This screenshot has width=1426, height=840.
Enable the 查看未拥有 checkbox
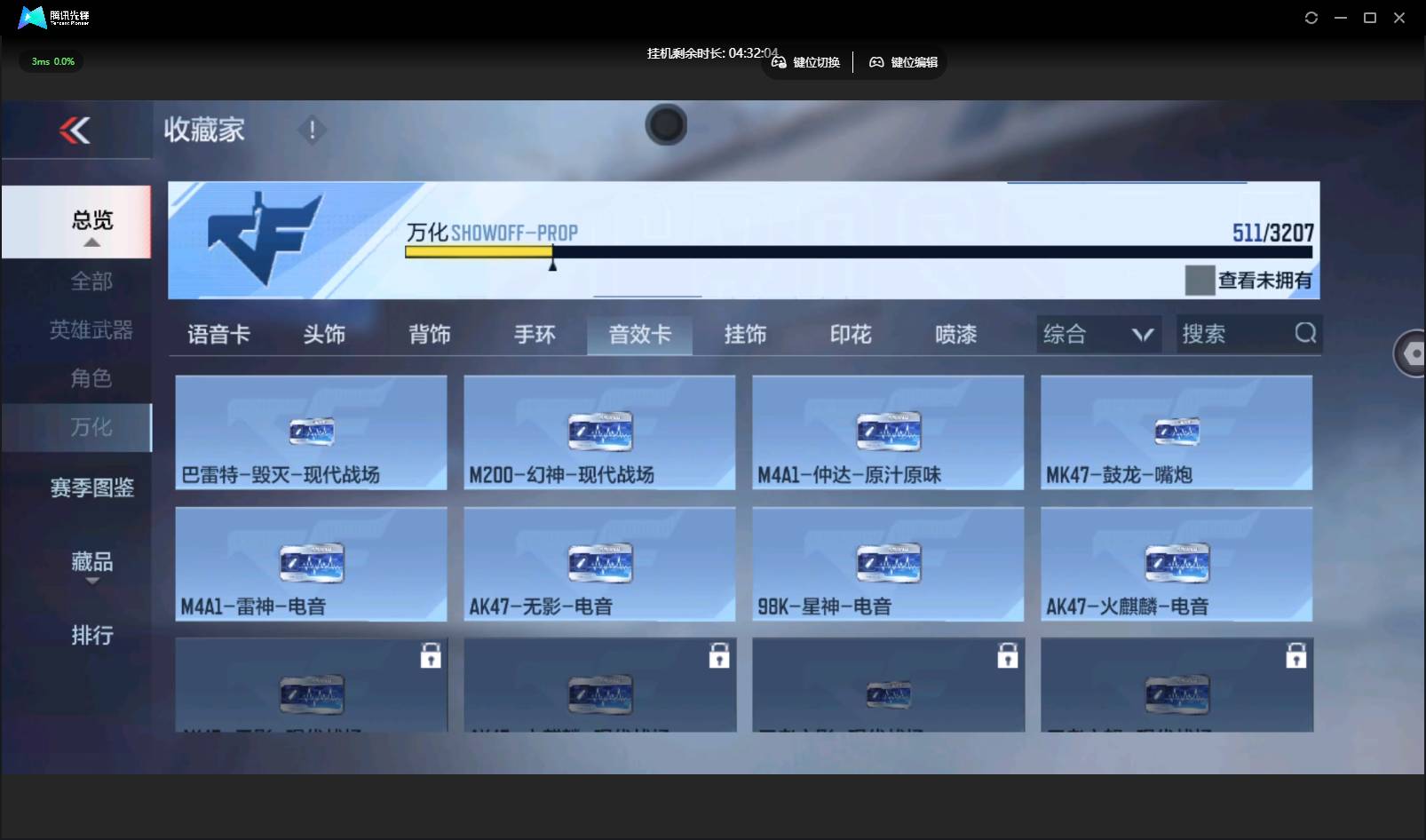(x=1200, y=281)
